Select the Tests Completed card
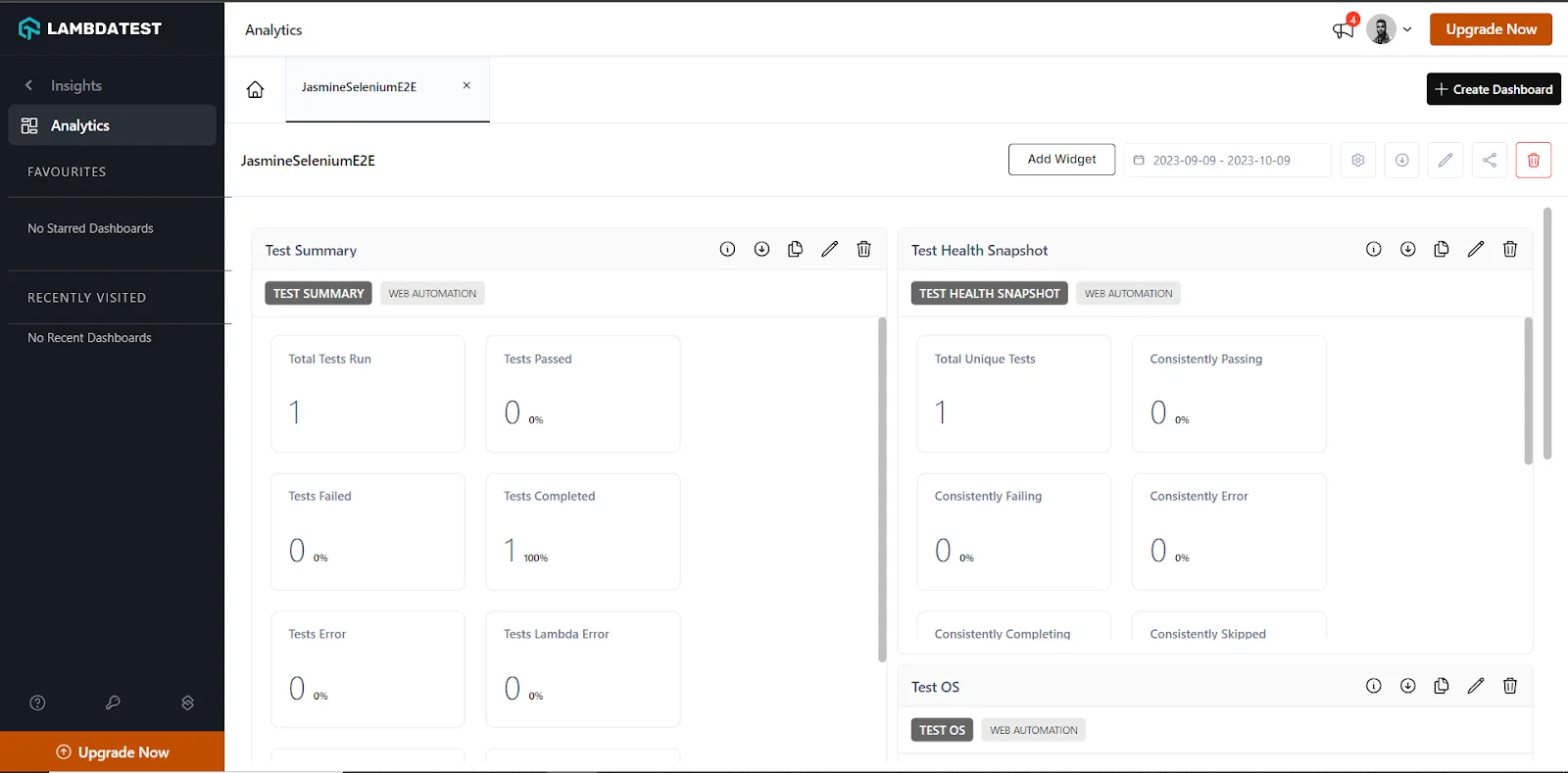The image size is (1568, 773). pos(583,532)
